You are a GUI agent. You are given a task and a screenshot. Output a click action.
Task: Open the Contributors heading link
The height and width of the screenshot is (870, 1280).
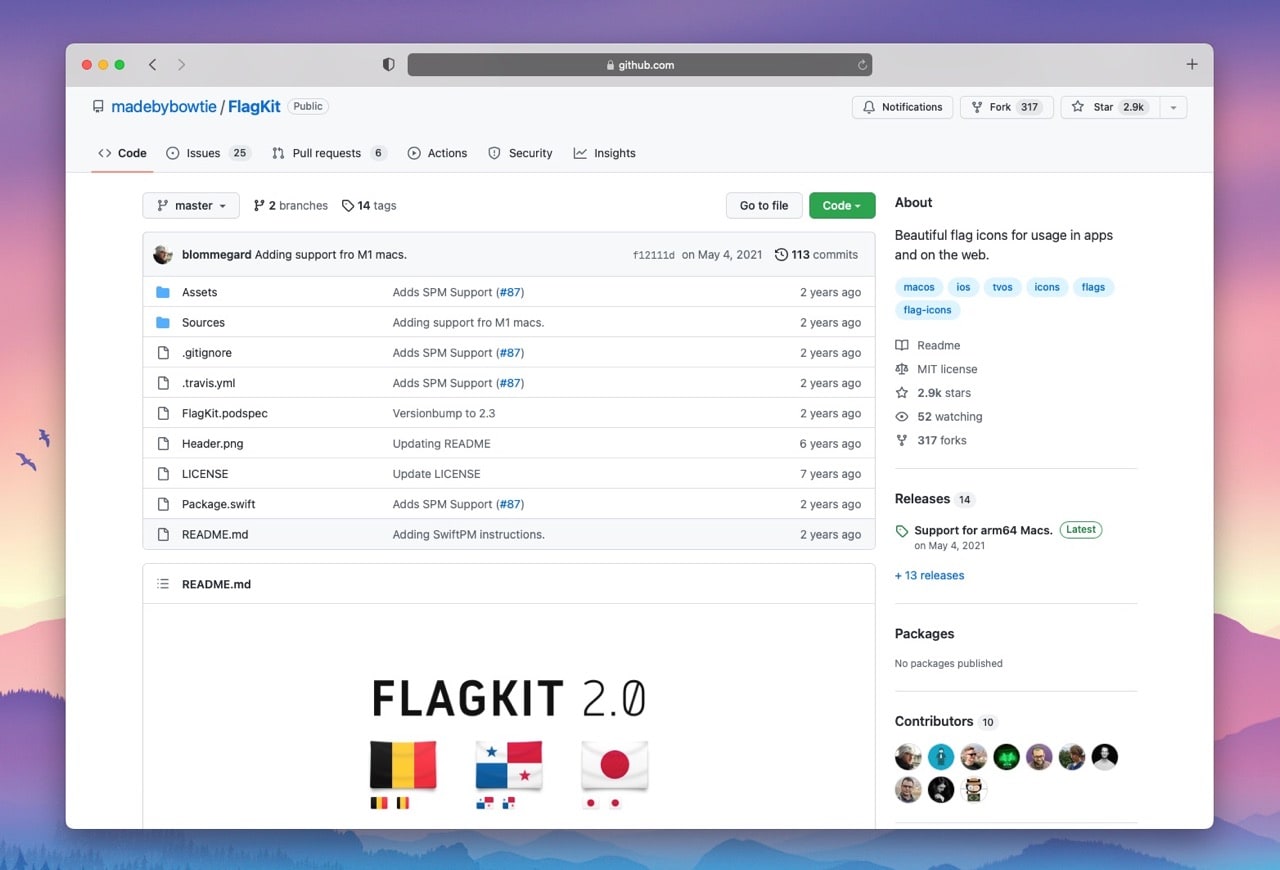point(934,721)
